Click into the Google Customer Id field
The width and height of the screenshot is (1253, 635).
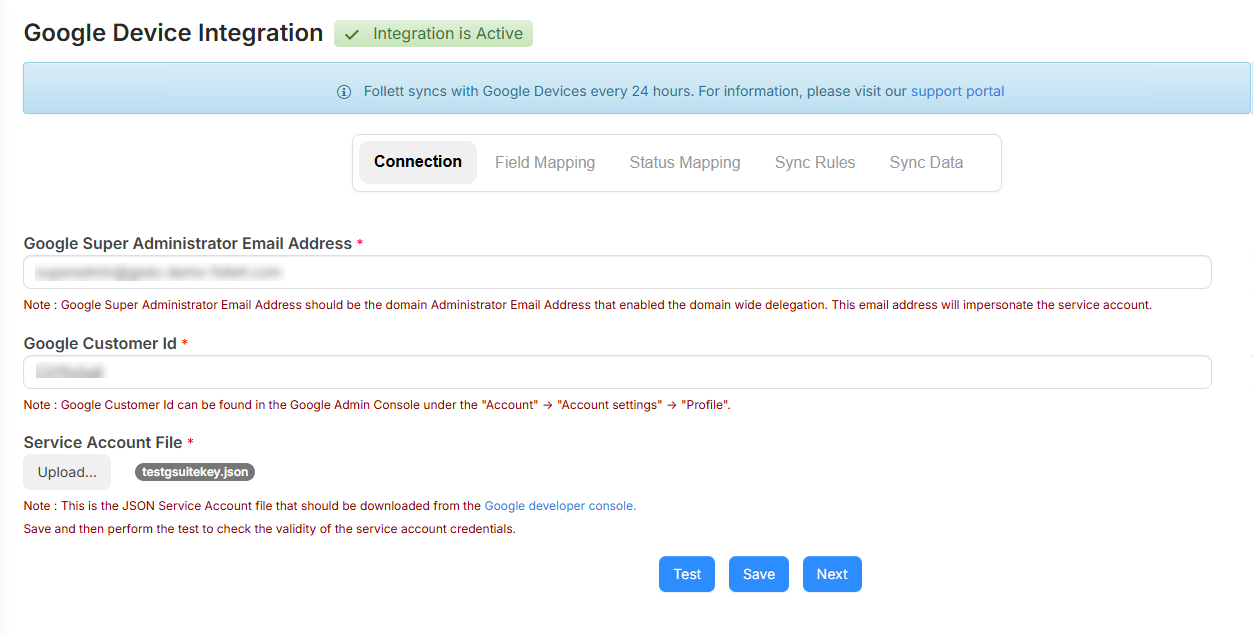coord(617,372)
